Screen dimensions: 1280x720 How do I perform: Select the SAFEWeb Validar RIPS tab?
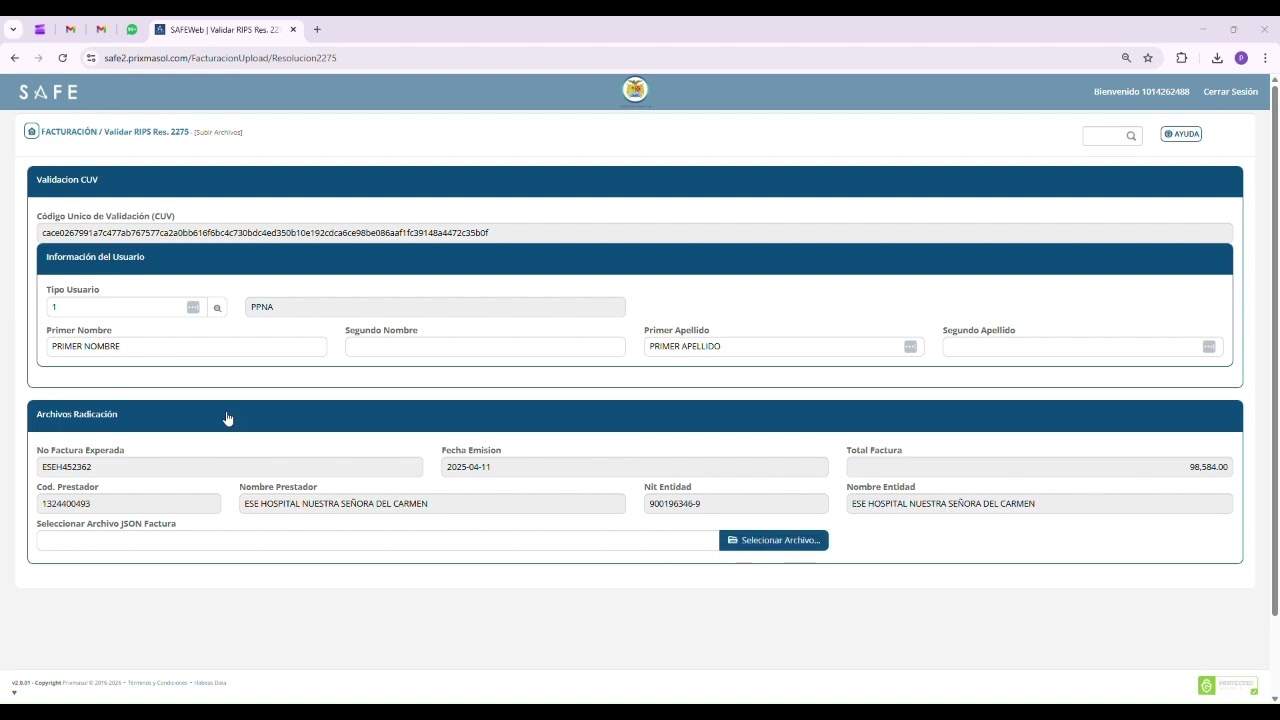pos(224,30)
